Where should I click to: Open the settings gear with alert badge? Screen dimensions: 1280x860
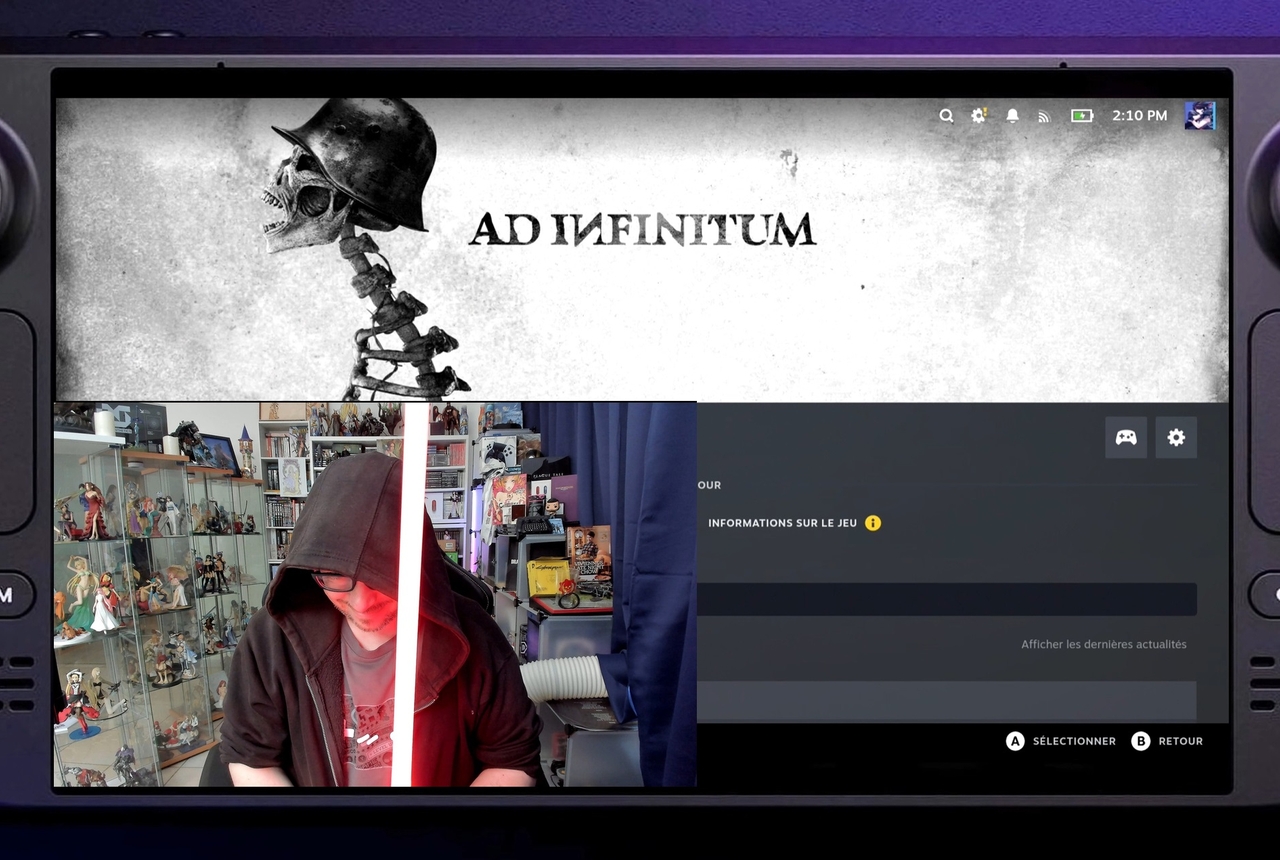click(x=979, y=116)
